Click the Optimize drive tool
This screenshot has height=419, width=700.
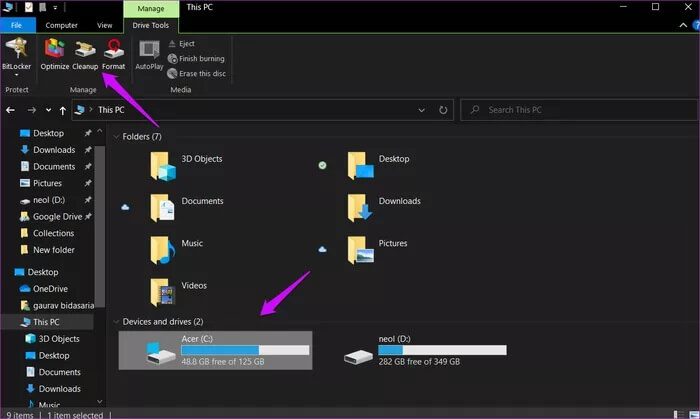55,55
